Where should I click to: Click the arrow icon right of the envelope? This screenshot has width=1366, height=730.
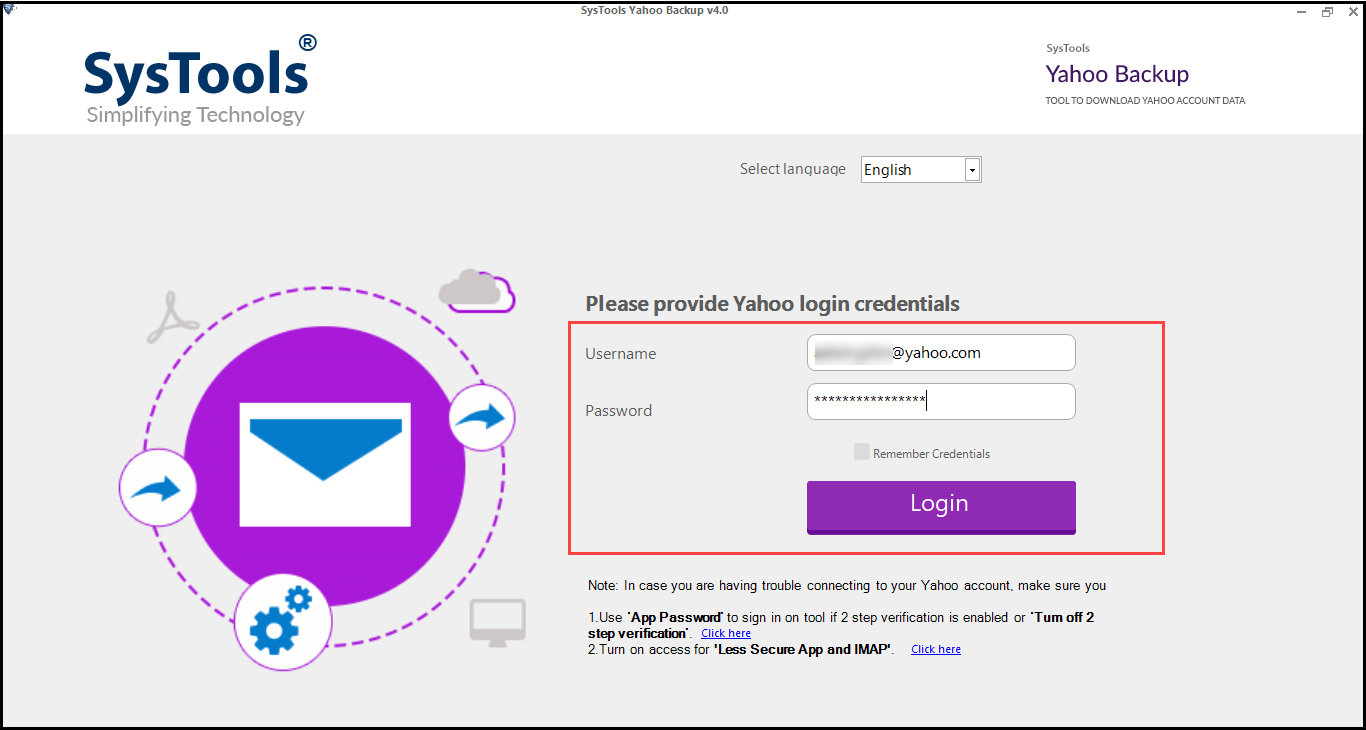(481, 416)
